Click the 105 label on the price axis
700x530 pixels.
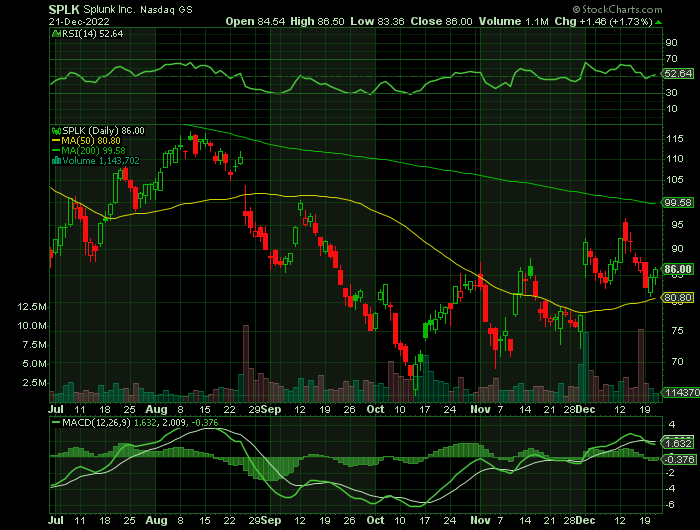pos(675,180)
